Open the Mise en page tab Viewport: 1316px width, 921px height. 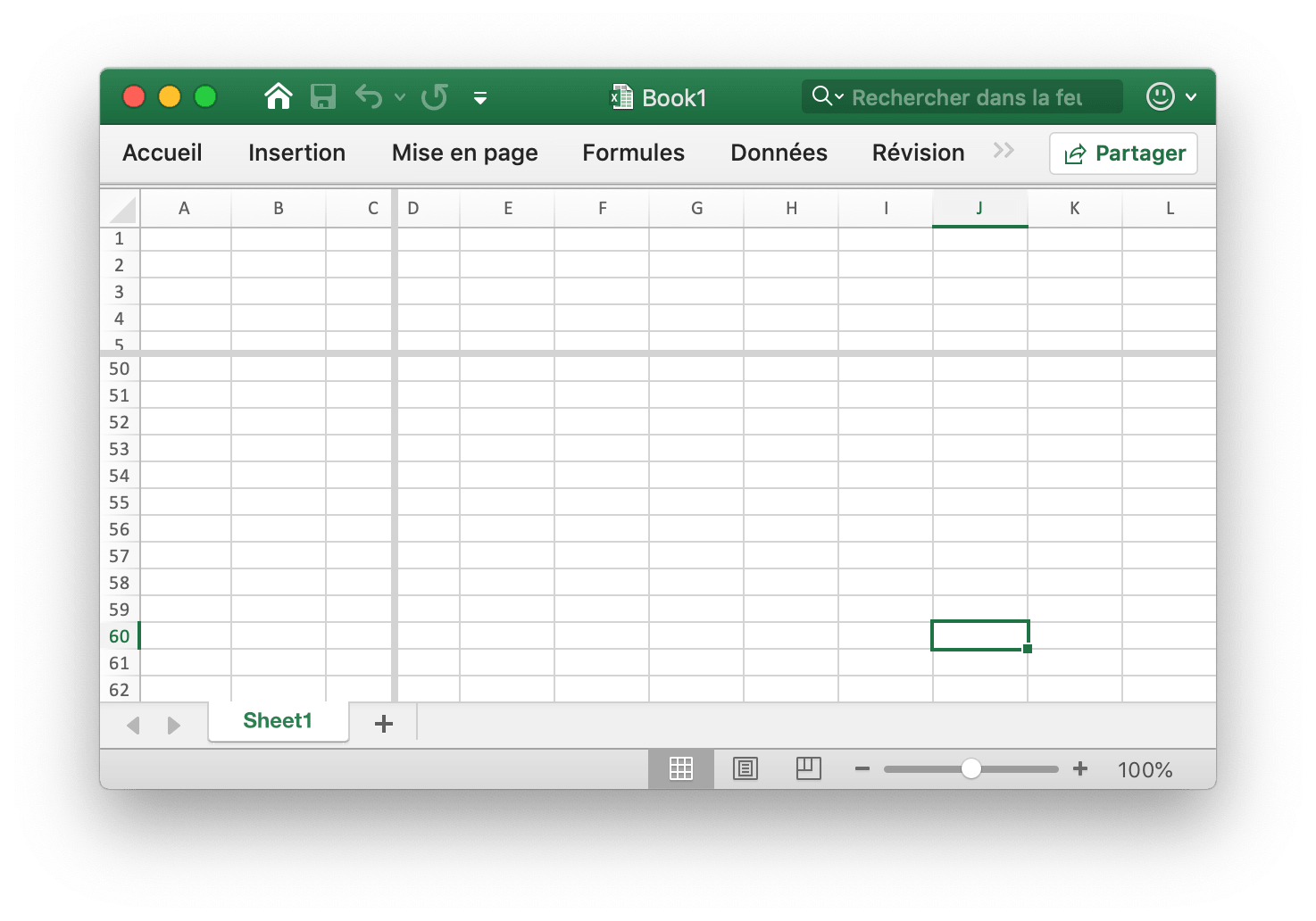pos(464,153)
